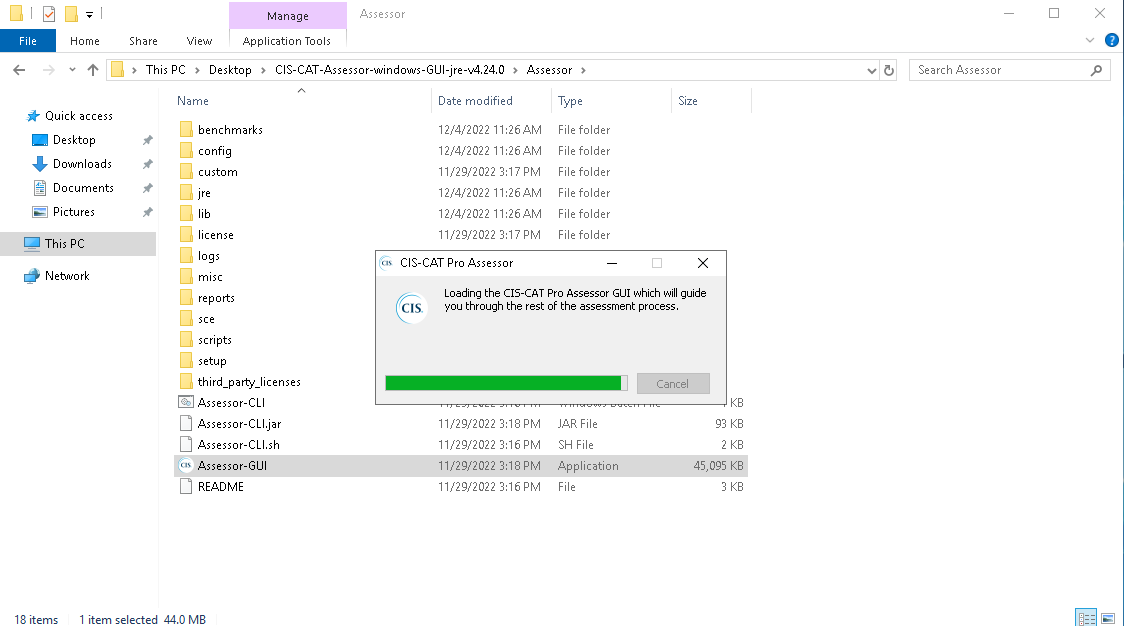Screen dimensions: 1124x626
Task: Switch to details view layout icon
Action: 1087,617
